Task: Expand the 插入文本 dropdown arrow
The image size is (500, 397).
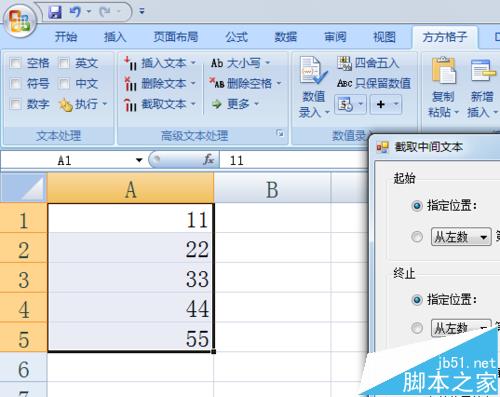Action: tap(193, 63)
